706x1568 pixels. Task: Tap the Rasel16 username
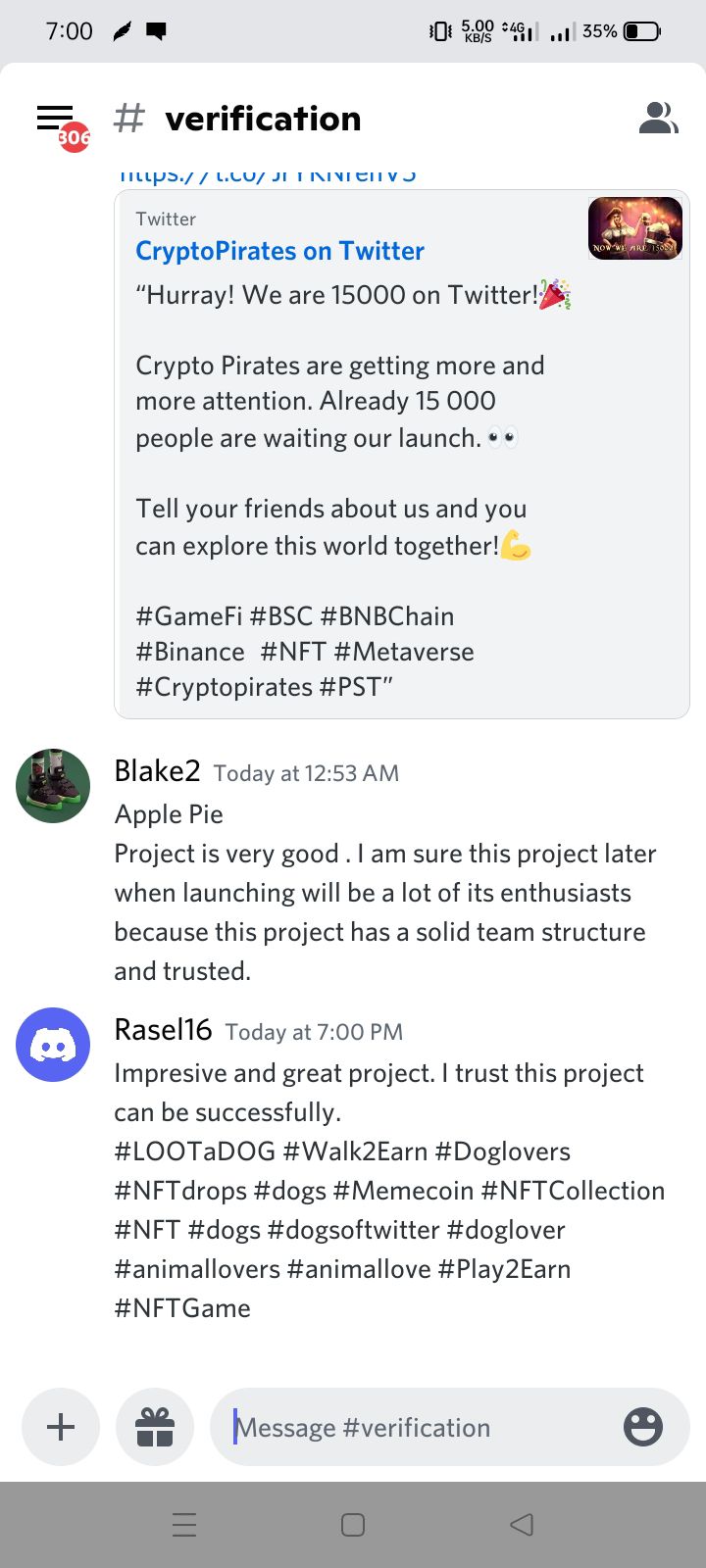163,1030
